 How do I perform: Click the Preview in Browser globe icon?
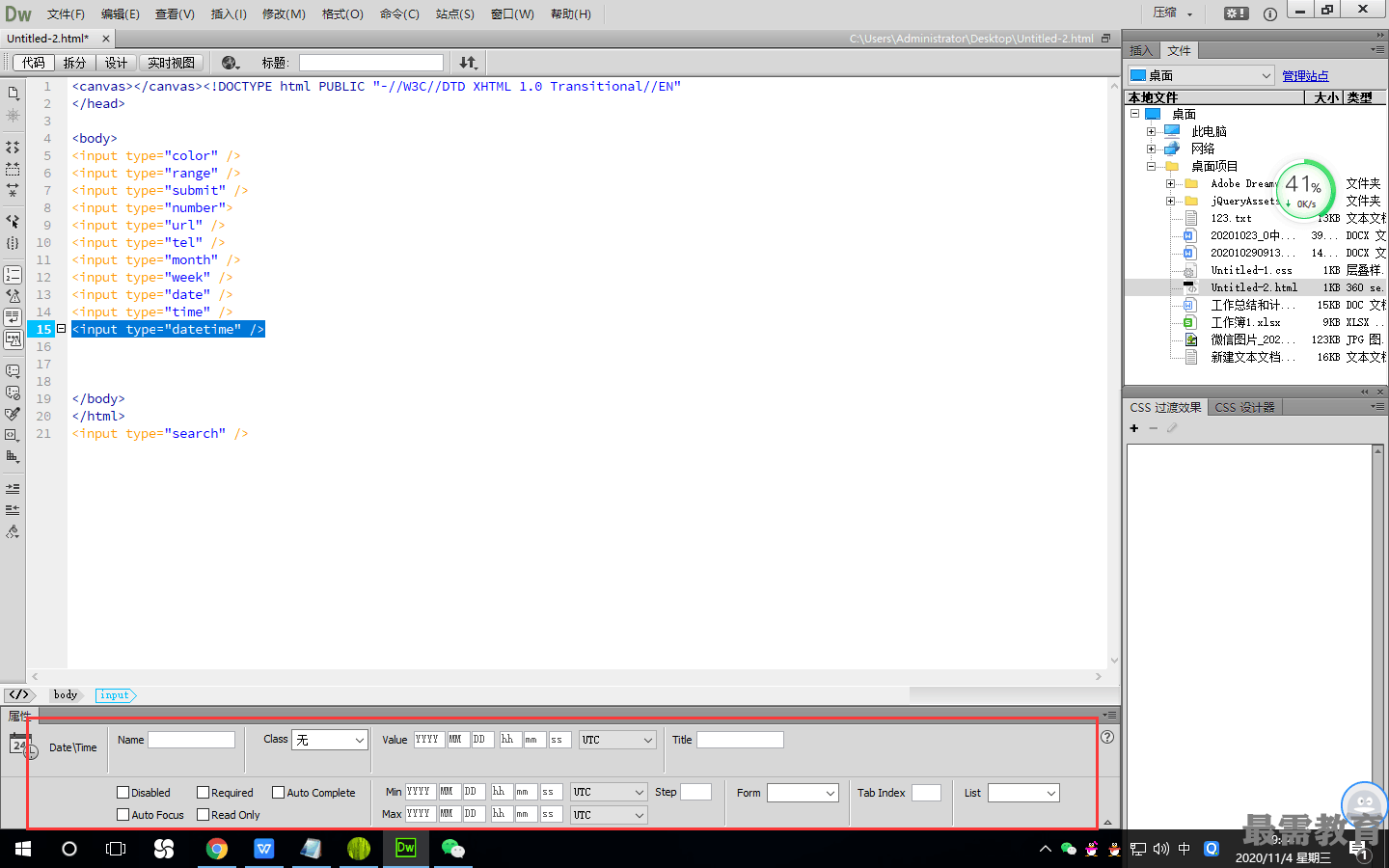231,63
